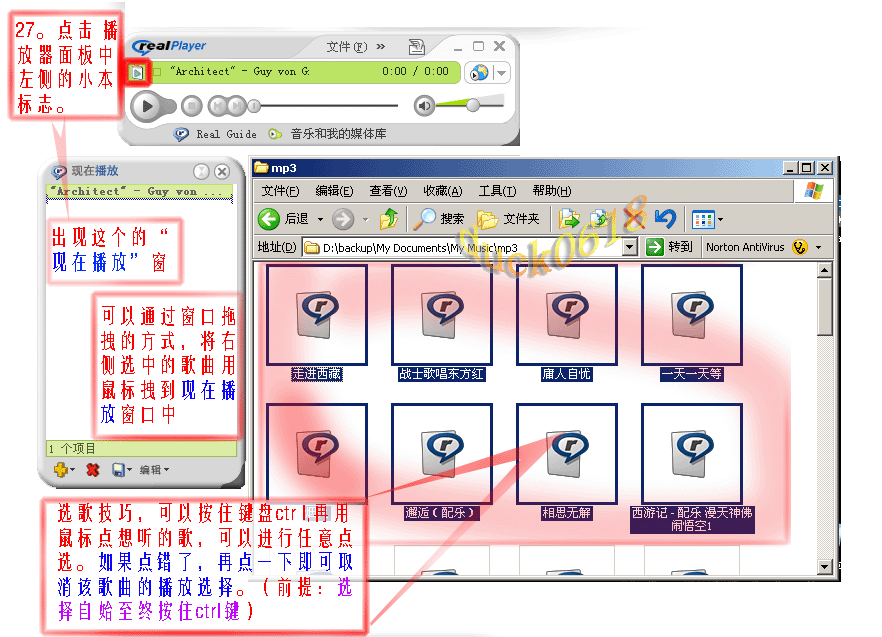Click the grey forward arrow button
This screenshot has width=882, height=637.
(x=343, y=219)
